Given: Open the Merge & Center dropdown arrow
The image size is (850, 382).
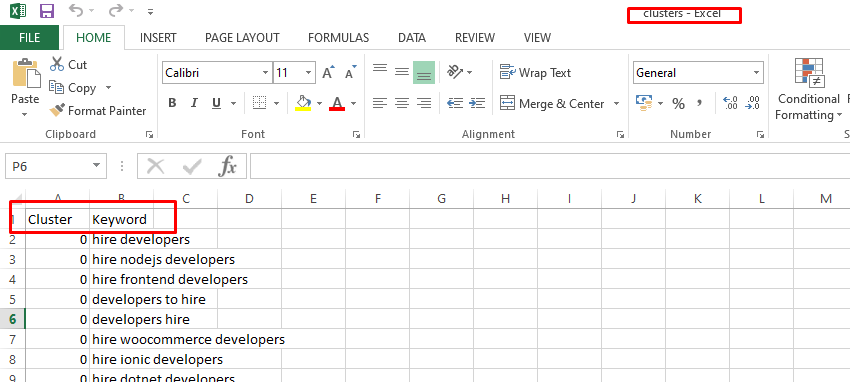Looking at the screenshot, I should 616,103.
